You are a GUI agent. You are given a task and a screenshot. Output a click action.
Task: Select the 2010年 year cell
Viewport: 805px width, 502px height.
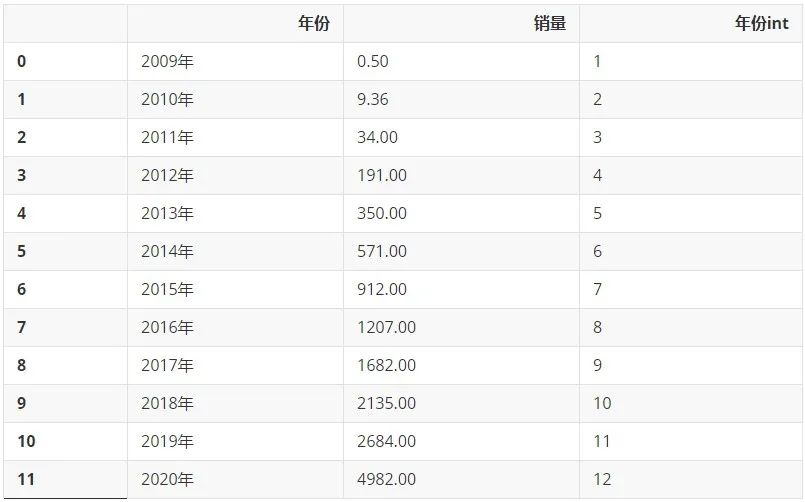pos(167,100)
